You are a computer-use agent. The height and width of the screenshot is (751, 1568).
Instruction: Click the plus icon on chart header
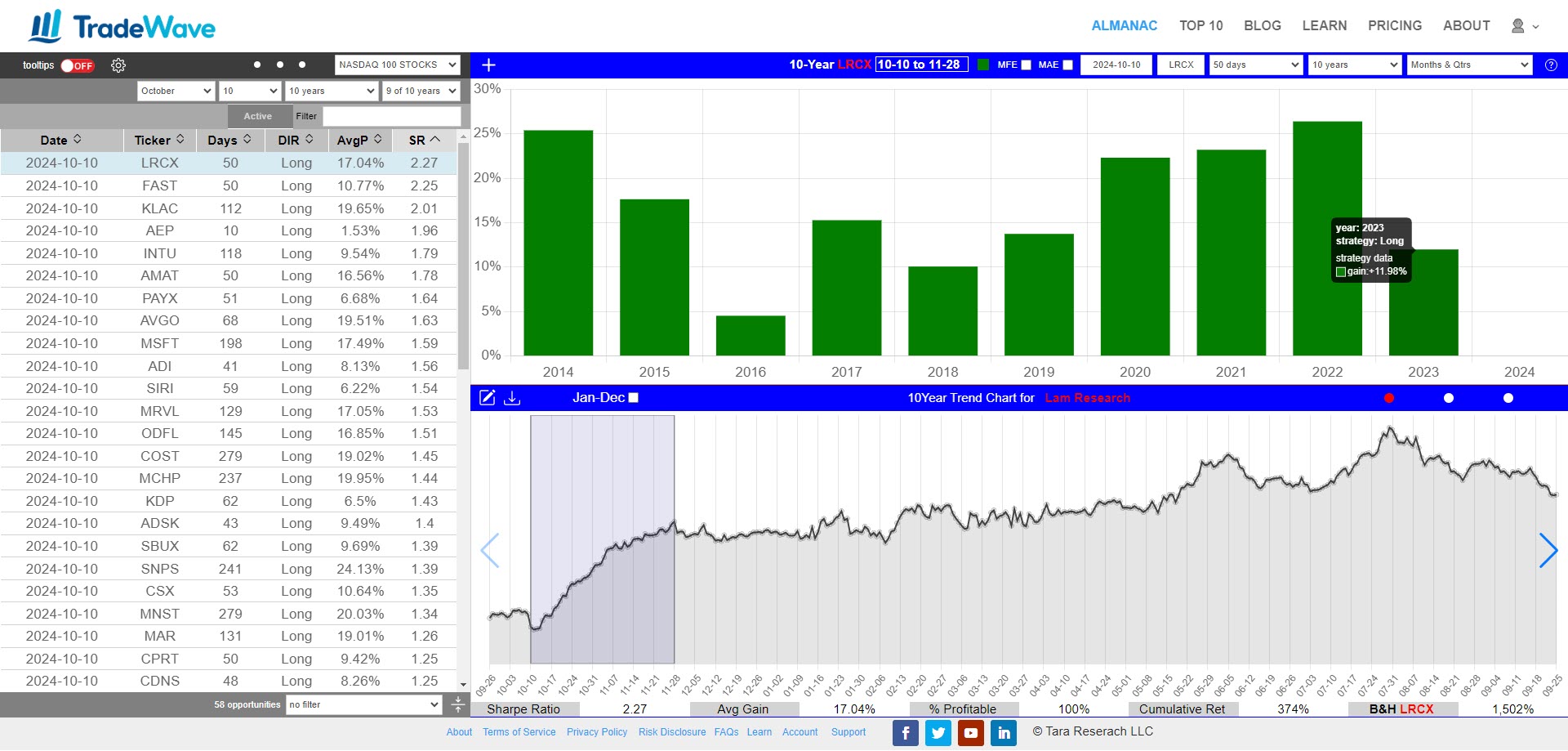point(488,65)
